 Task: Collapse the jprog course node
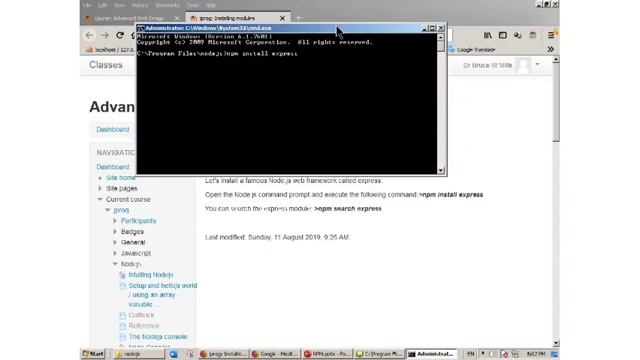pyautogui.click(x=108, y=210)
